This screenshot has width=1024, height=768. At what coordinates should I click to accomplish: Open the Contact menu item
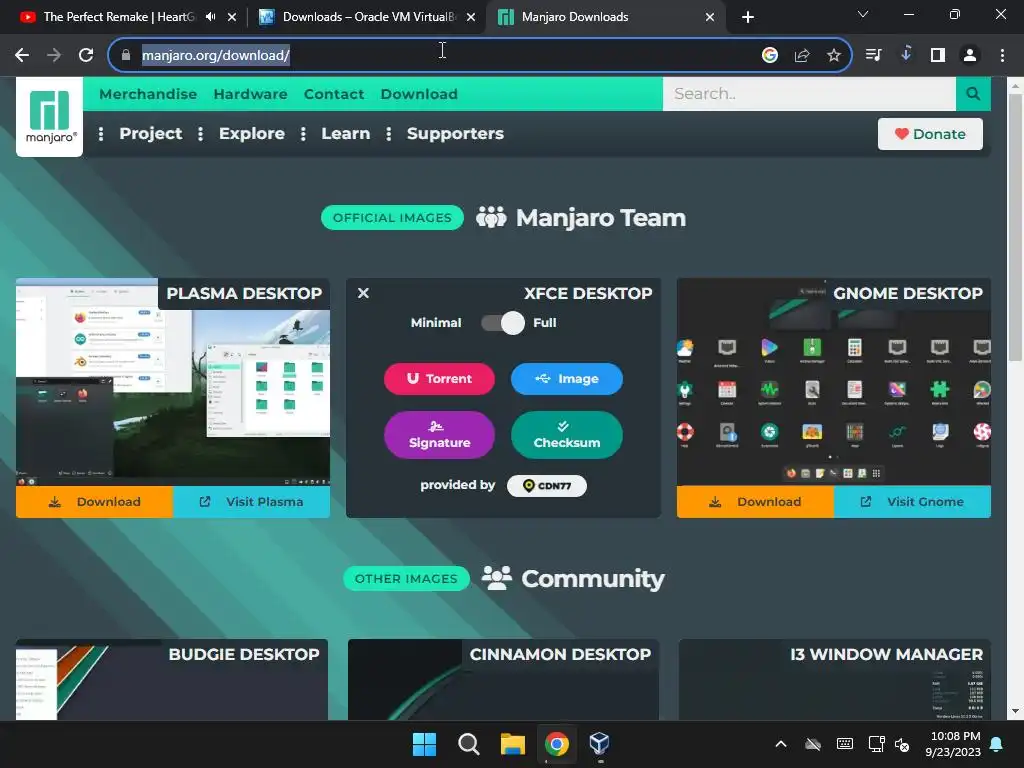coord(334,94)
